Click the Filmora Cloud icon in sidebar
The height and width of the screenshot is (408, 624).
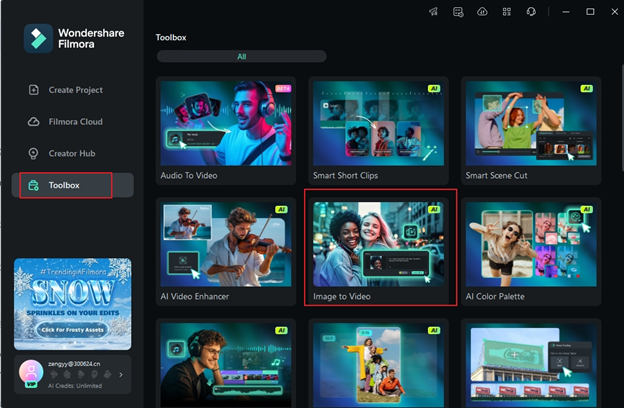point(34,122)
